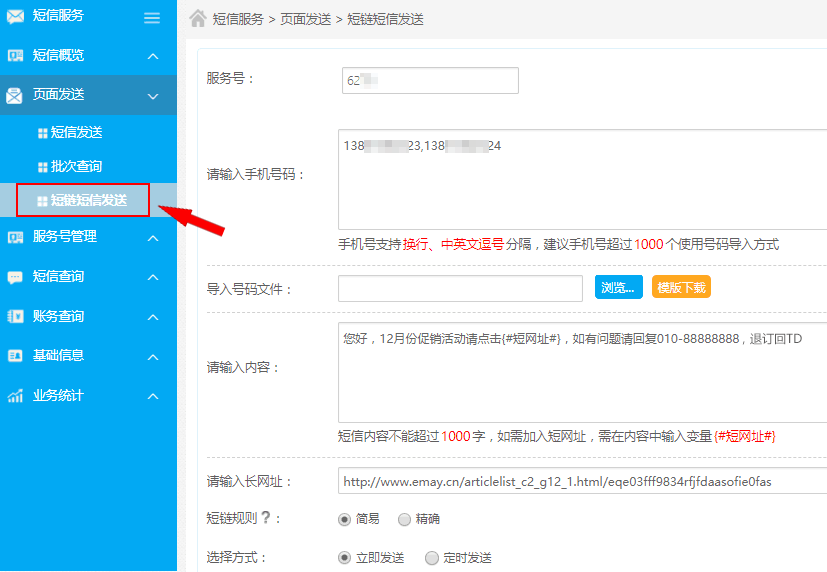Image resolution: width=827 pixels, height=572 pixels.
Task: Select the 精确 short link rule
Action: [x=404, y=519]
